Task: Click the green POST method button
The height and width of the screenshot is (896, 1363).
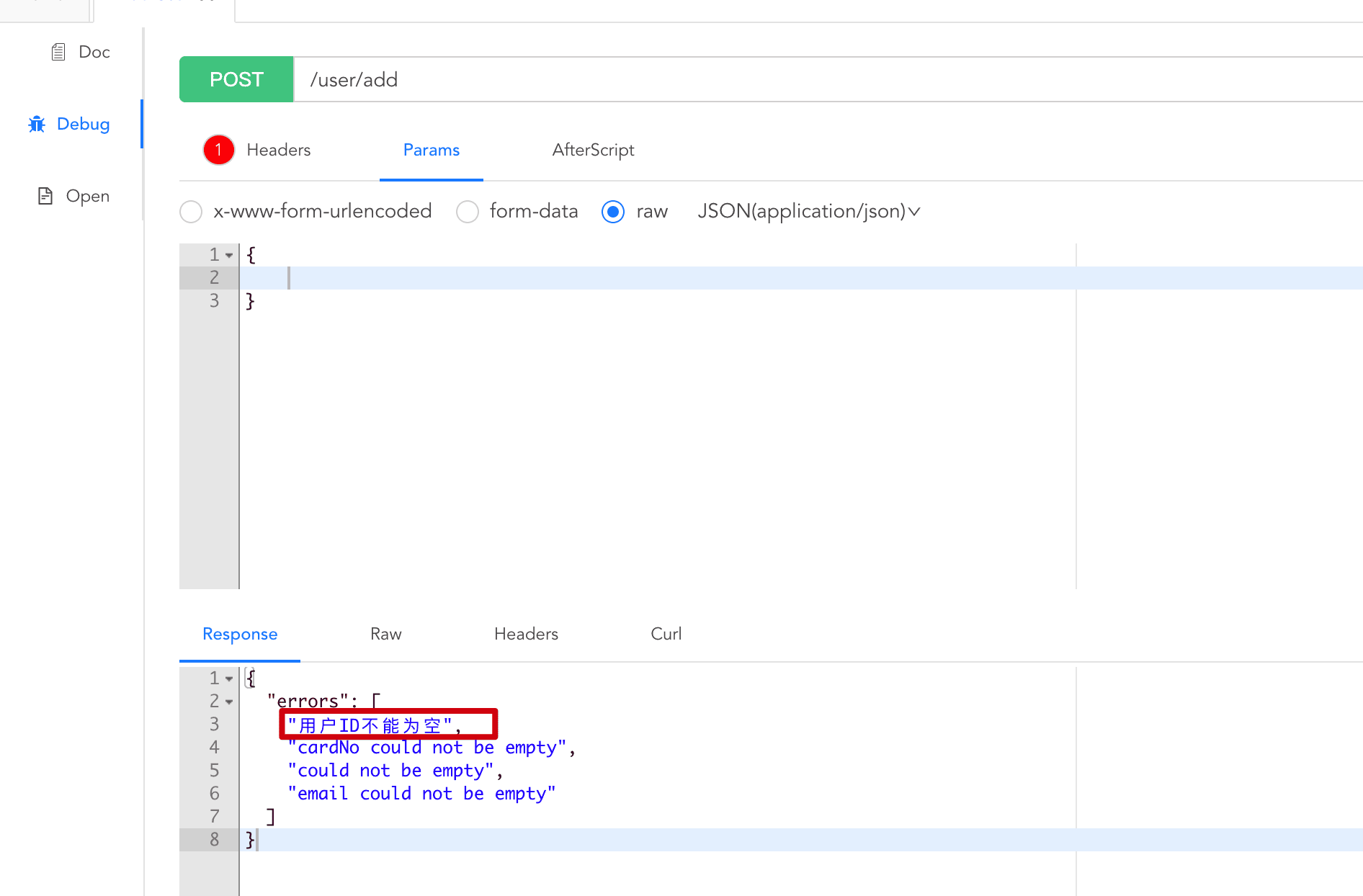Action: 236,79
